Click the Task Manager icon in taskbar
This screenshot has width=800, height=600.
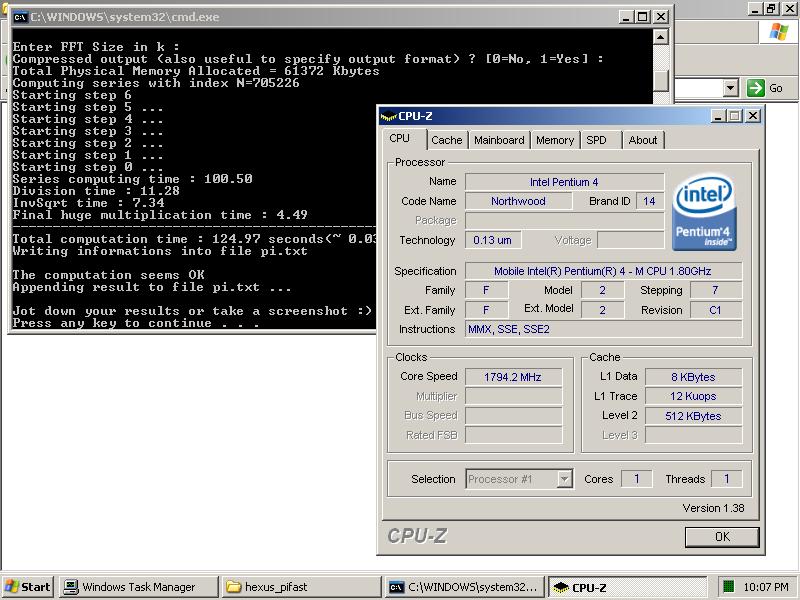click(x=70, y=587)
